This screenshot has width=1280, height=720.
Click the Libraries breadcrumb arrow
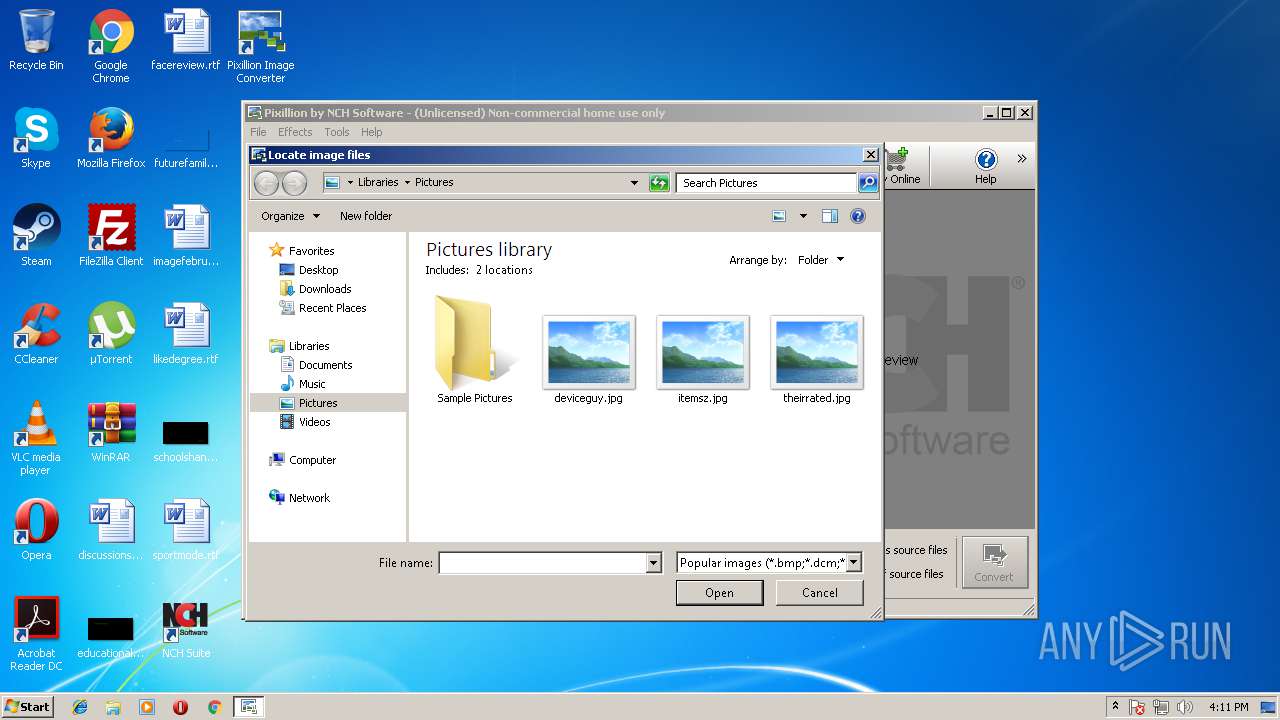tap(407, 182)
